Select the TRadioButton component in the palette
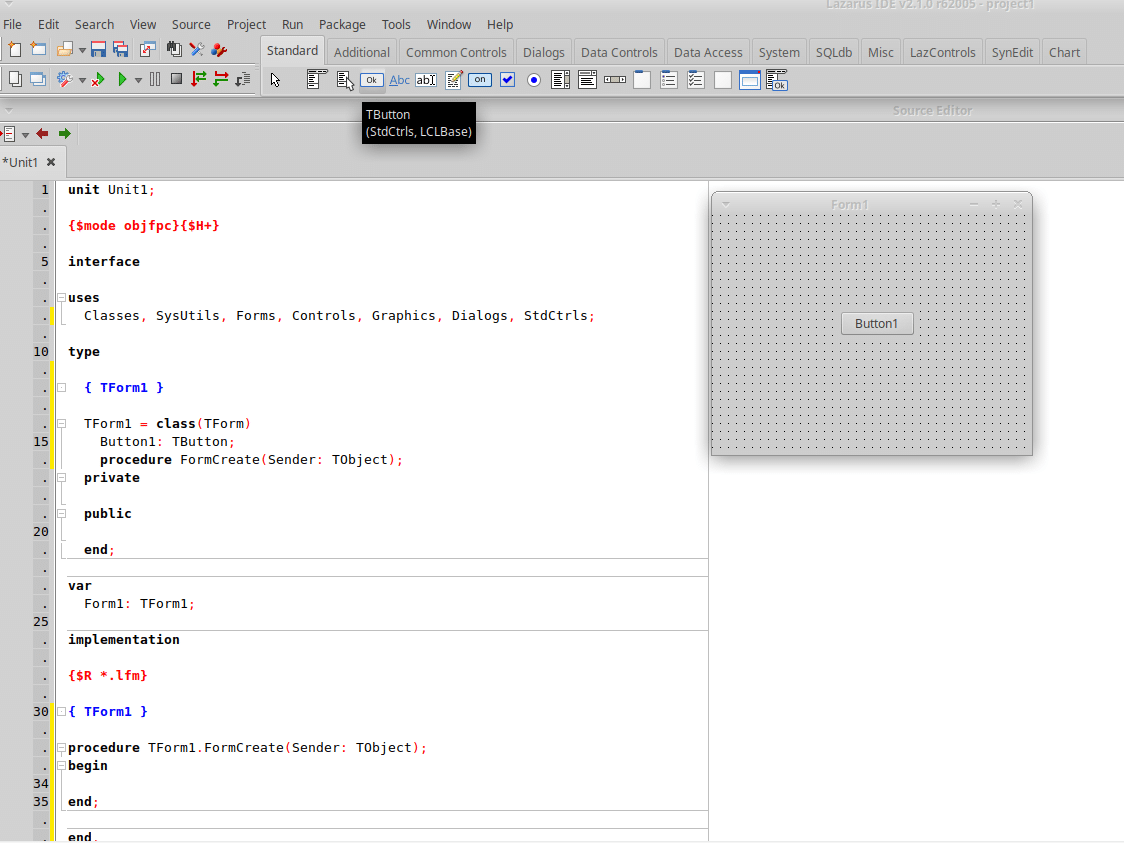 pos(534,80)
